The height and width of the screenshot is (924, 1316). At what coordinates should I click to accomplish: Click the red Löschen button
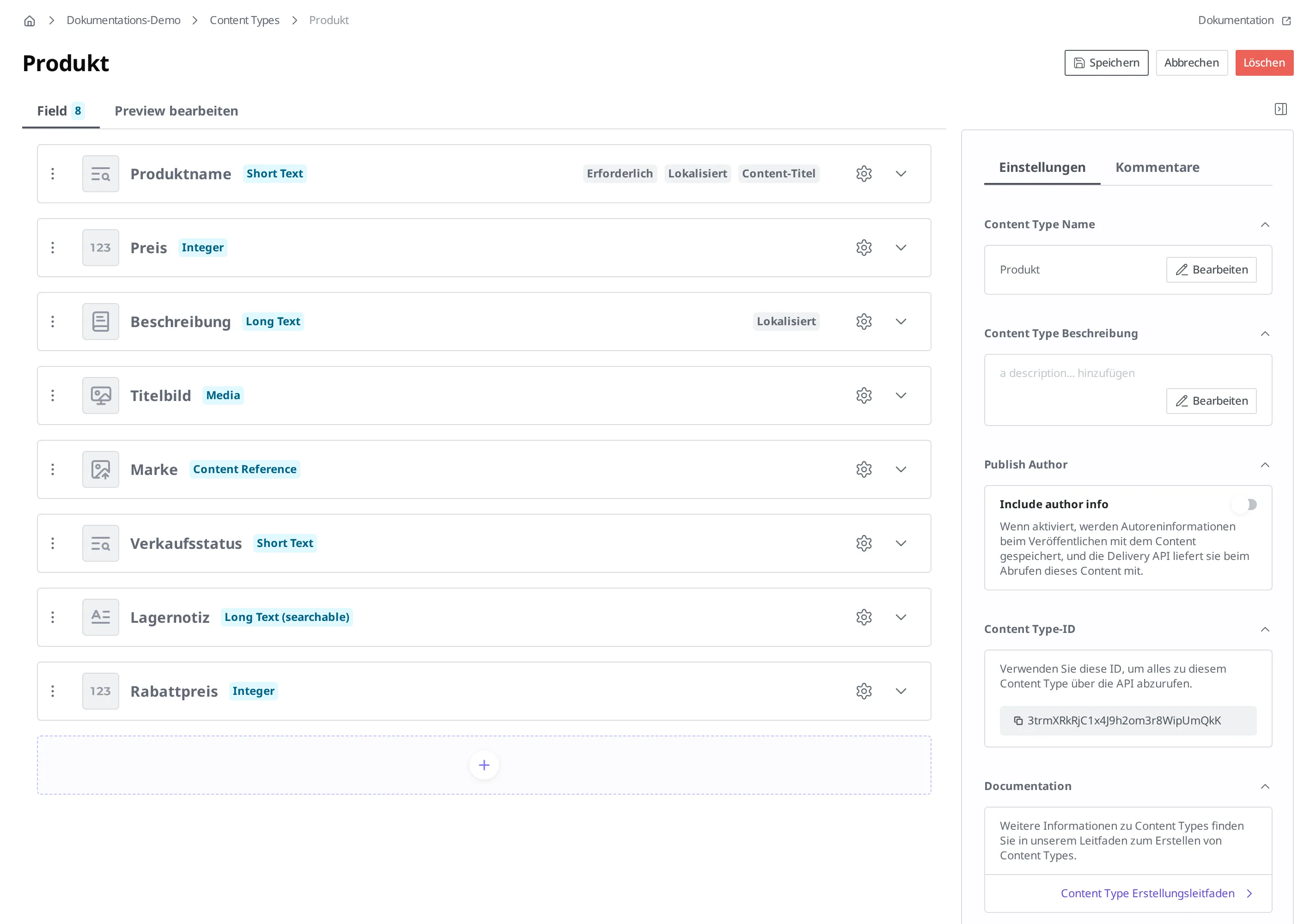pos(1264,62)
